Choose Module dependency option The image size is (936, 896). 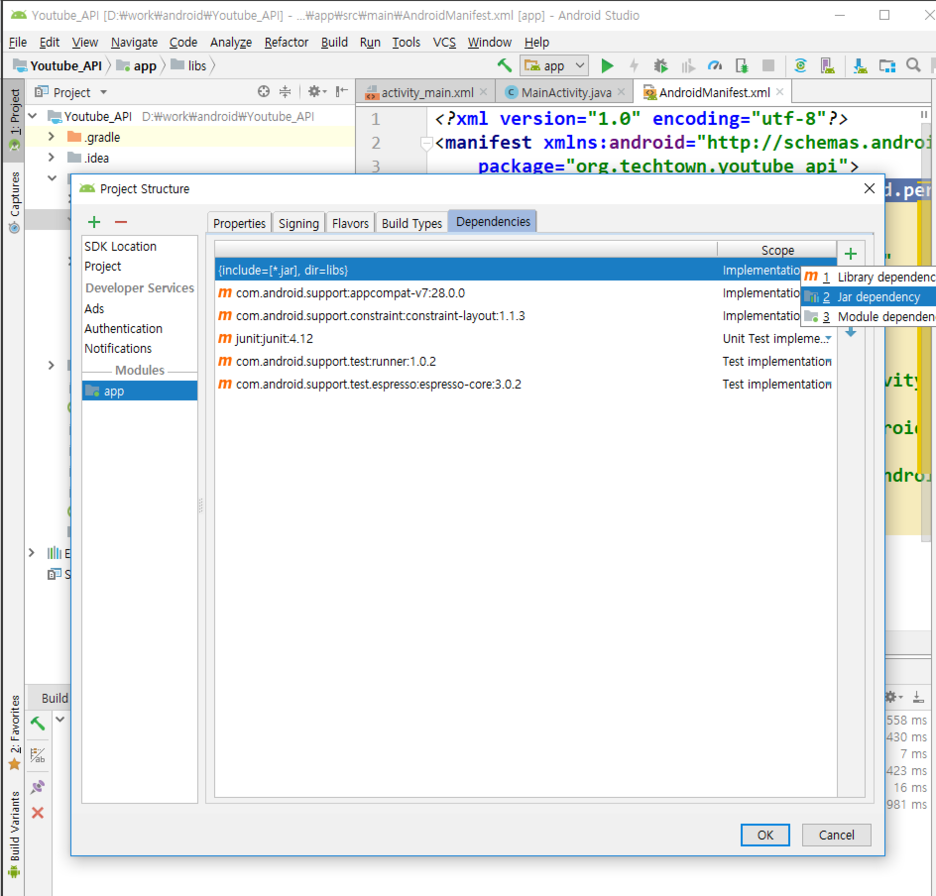click(869, 316)
